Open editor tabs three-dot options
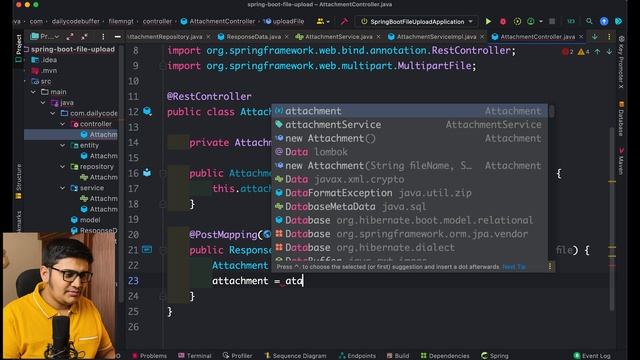Viewport: 640px width, 360px height. tap(609, 37)
